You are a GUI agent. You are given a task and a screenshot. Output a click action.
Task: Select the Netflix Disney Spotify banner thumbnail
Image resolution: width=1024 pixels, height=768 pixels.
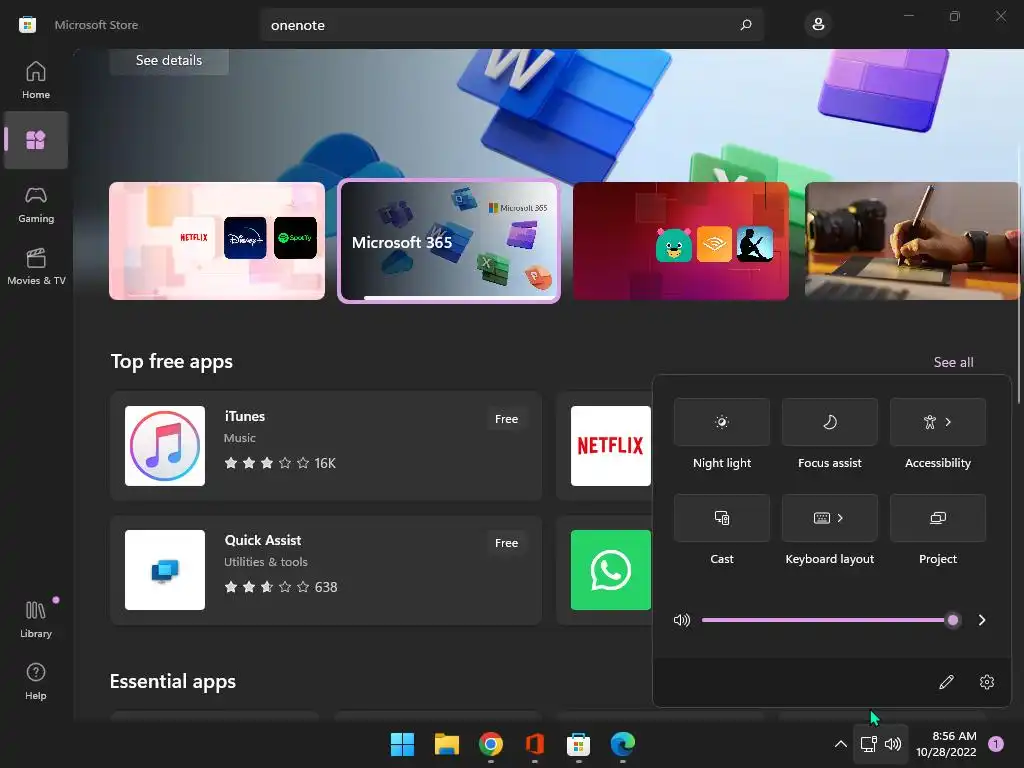tap(217, 241)
